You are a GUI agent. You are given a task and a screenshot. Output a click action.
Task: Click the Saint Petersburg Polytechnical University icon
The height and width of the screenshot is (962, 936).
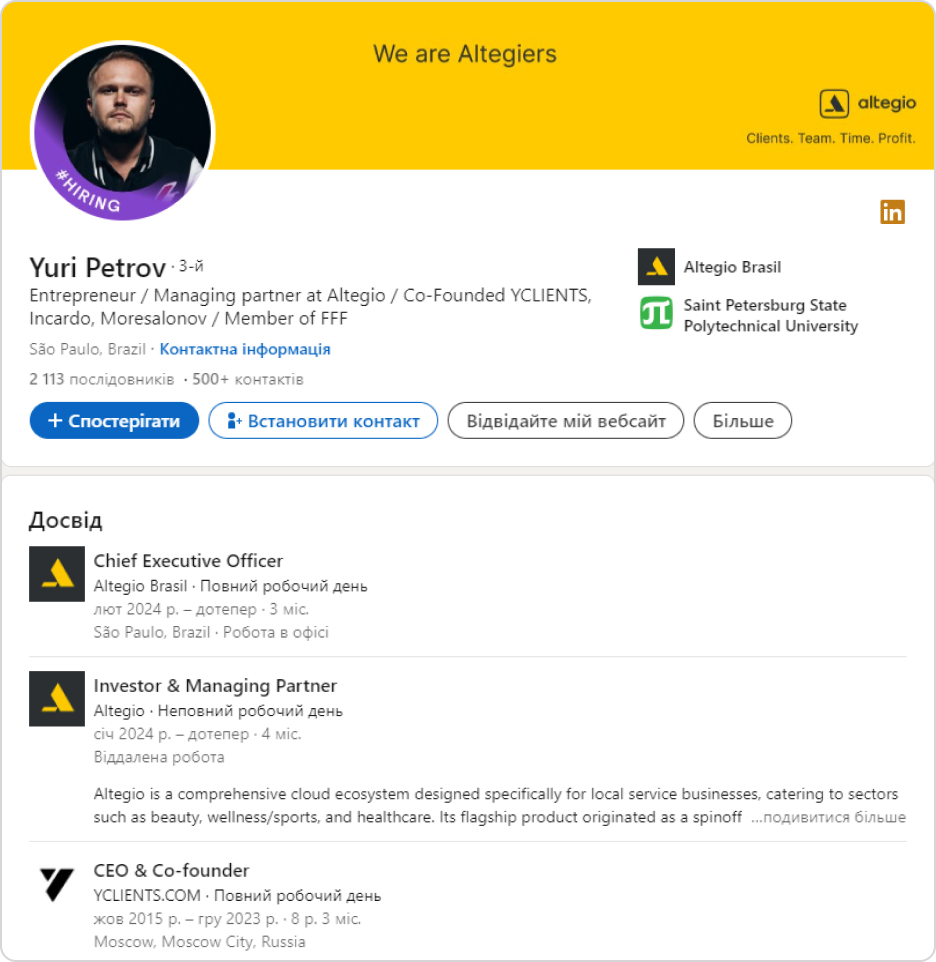pyautogui.click(x=656, y=314)
